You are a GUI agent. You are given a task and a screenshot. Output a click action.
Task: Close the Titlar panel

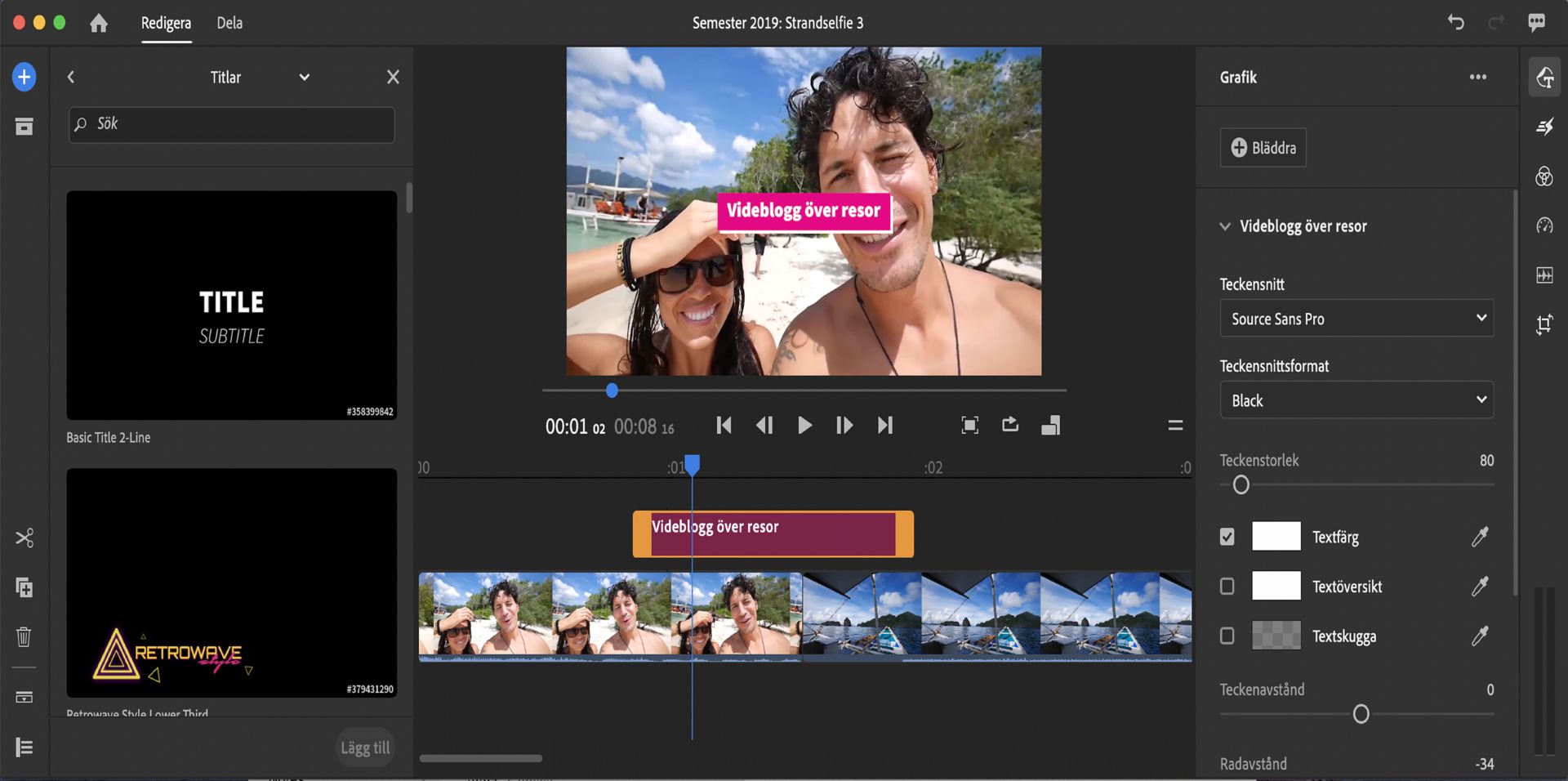[x=393, y=77]
